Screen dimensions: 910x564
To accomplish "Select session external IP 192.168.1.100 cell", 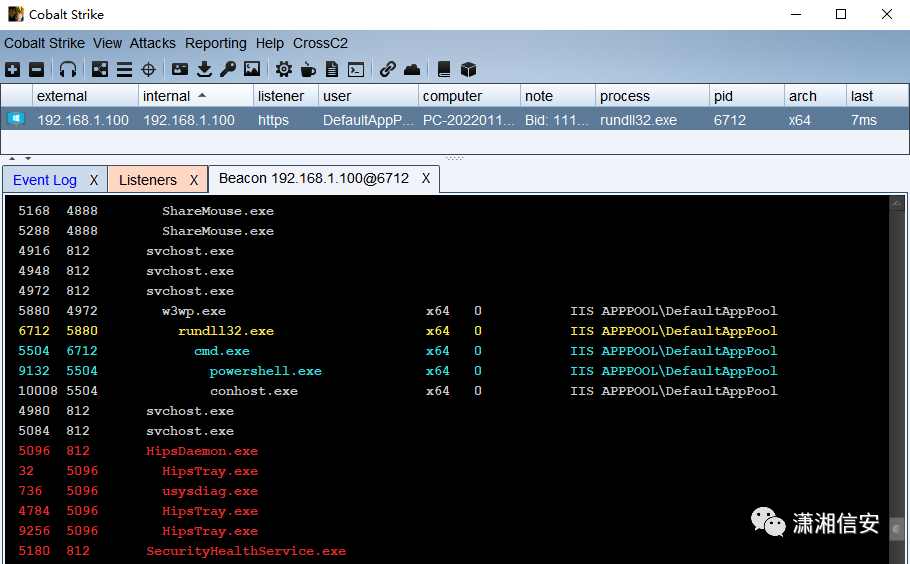I will tap(83, 120).
